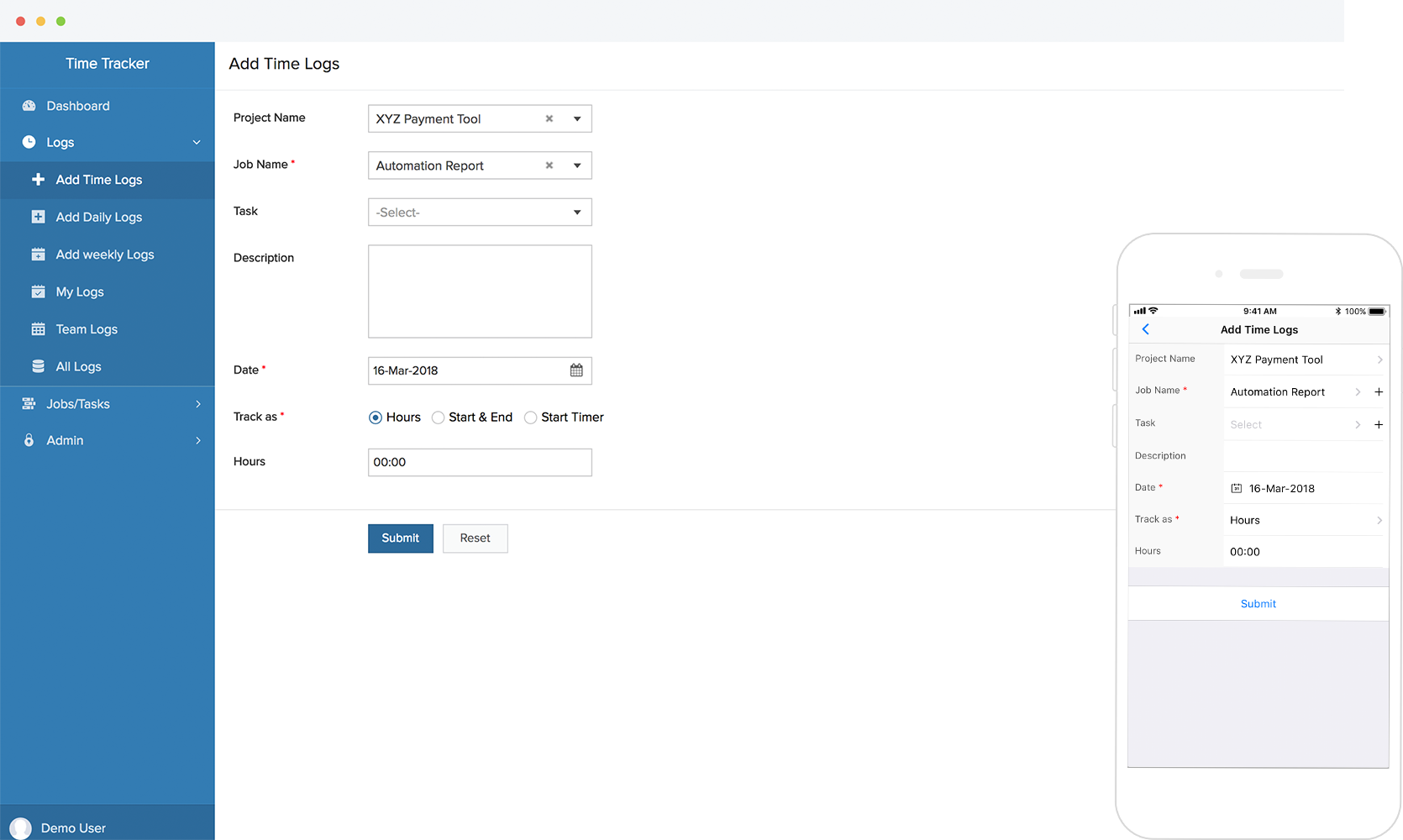
Task: Click the Hours input showing 00:00
Action: click(480, 462)
